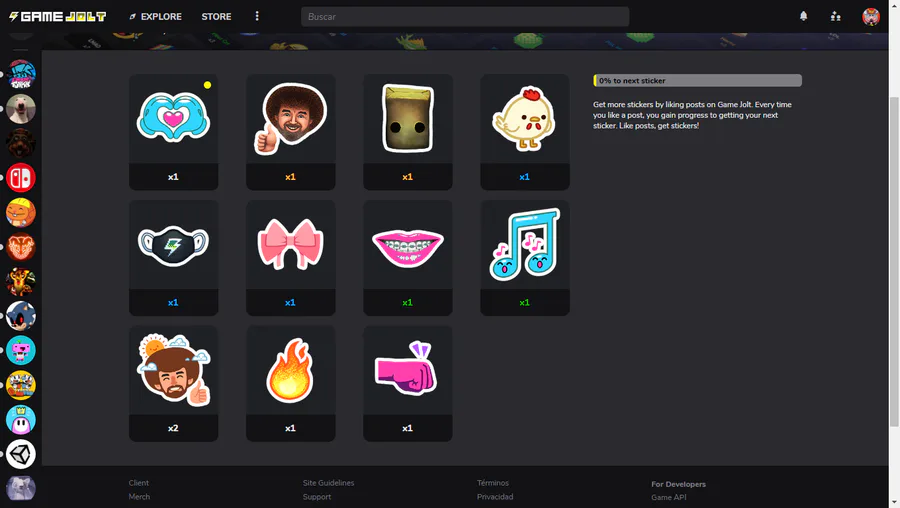Viewport: 900px width, 508px height.
Task: Select the chicken sticker
Action: 525,118
